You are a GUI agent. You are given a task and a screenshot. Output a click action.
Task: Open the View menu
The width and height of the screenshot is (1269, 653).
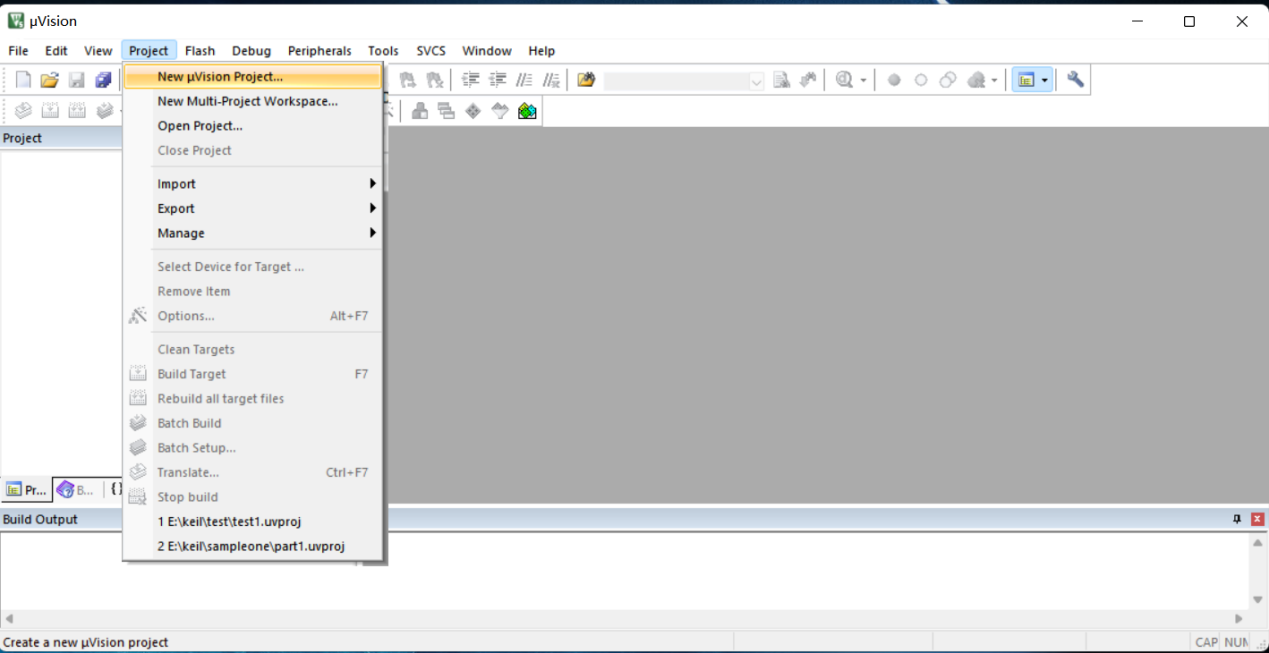click(x=98, y=51)
